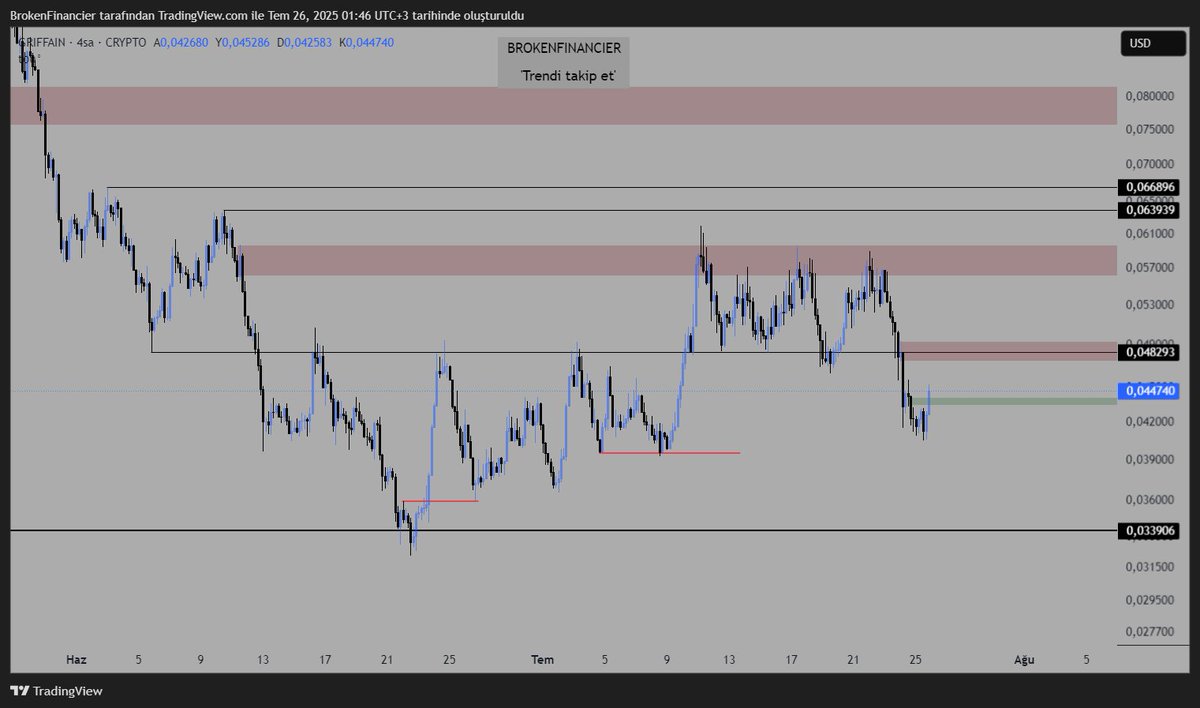Screen dimensions: 1200x708
Task: Click the GRIFFAIN symbol title
Action: click(x=42, y=43)
